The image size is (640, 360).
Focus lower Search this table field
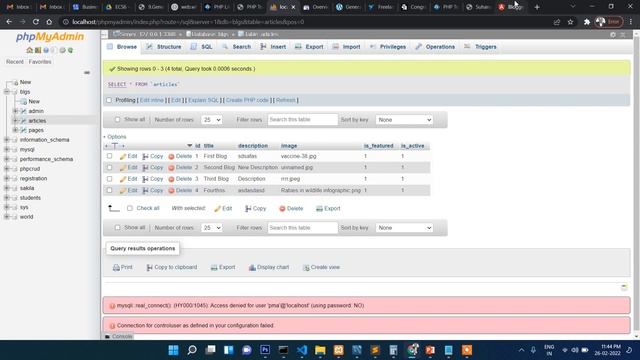tap(303, 228)
